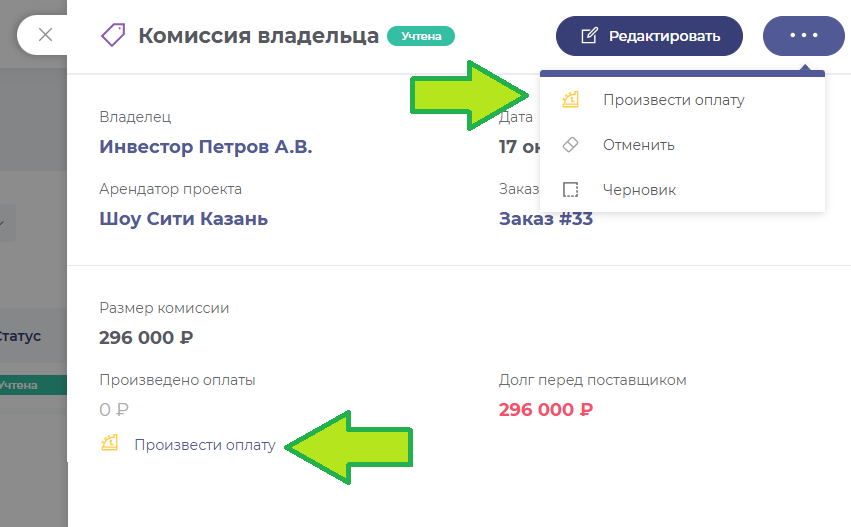Choose Произвести оплату from the dropdown menu
851x527 pixels.
point(673,100)
